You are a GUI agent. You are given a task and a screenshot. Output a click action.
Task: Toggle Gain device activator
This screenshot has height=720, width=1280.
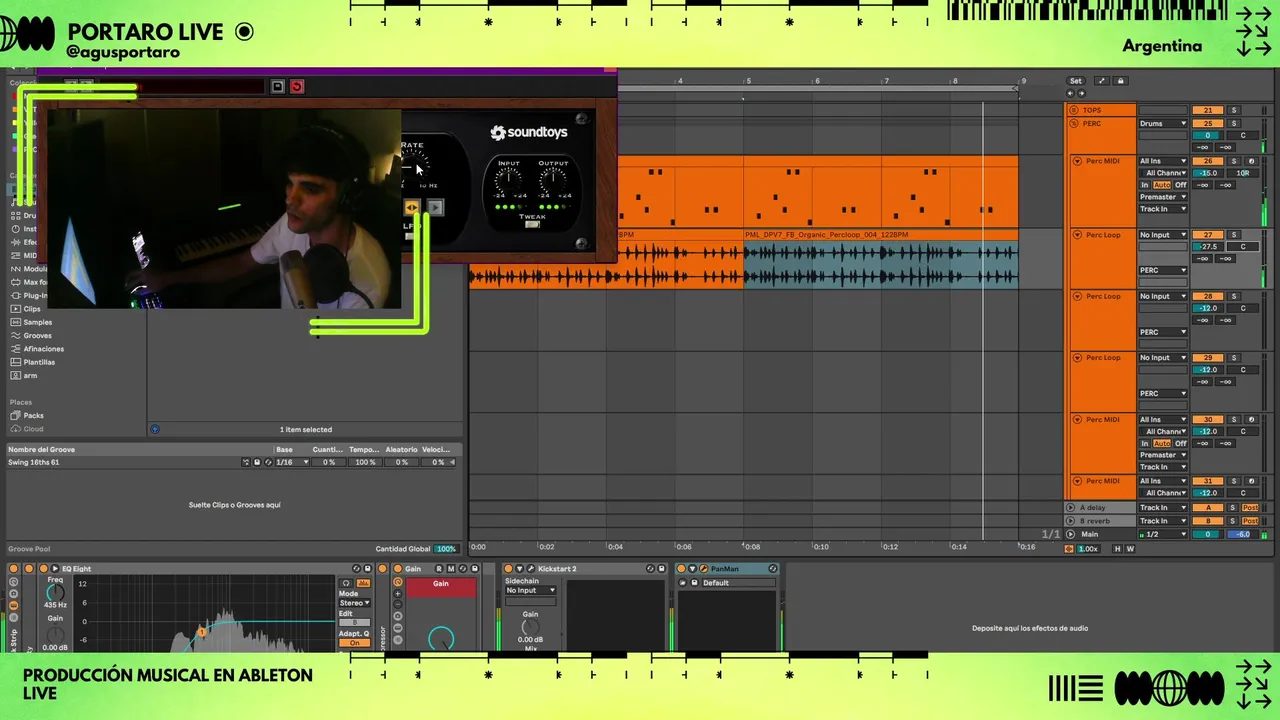pos(397,569)
